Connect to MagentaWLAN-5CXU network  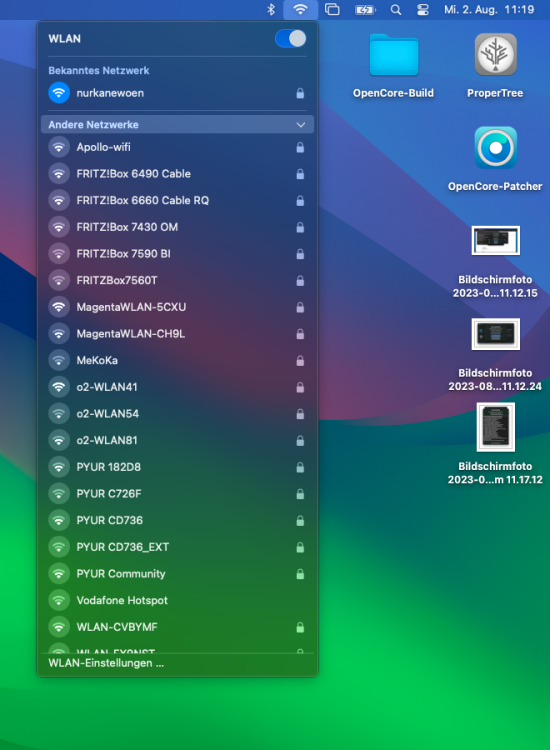177,307
